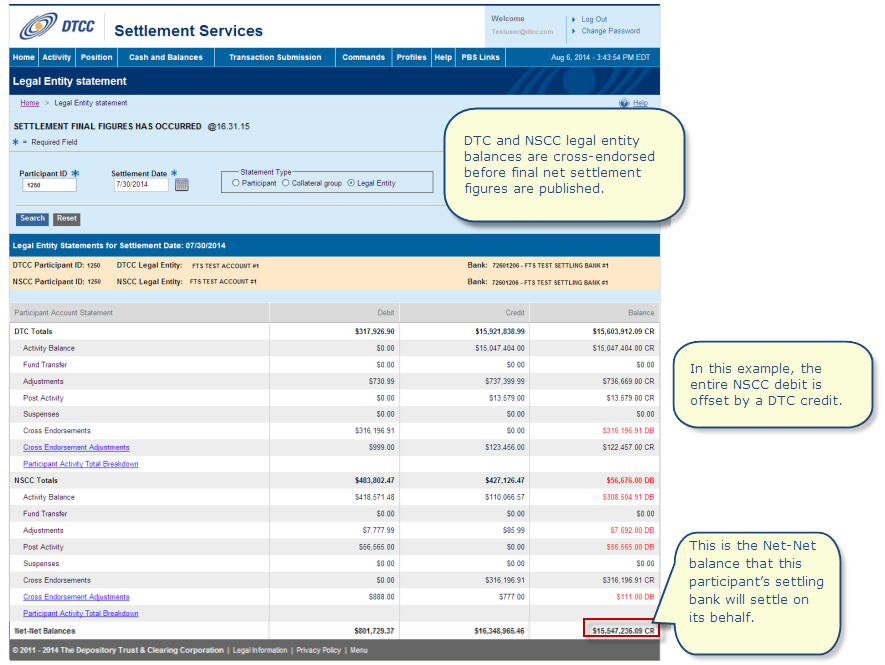885x665 pixels.
Task: Click the DTC Totals row label
Action: 33,331
